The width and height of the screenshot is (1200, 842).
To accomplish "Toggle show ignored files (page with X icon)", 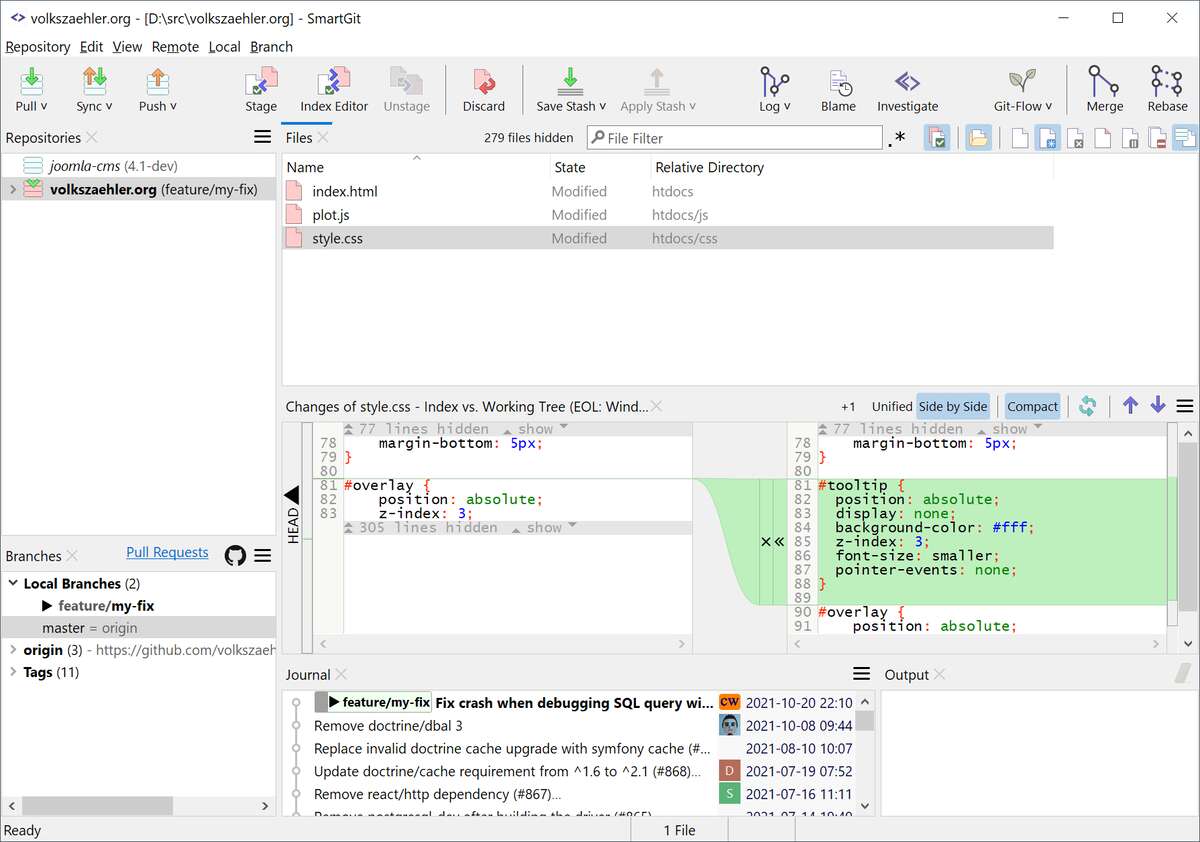I will pos(1075,138).
